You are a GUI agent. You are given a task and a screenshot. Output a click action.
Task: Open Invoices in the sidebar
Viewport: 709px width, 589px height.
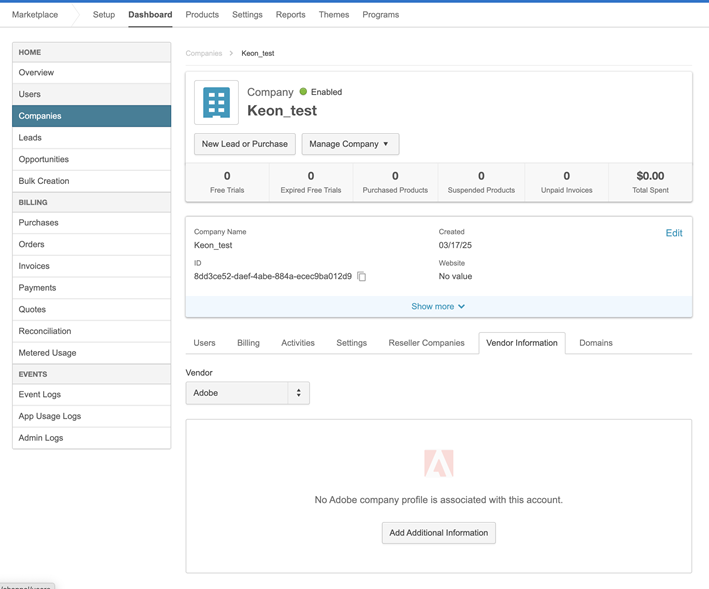34,266
